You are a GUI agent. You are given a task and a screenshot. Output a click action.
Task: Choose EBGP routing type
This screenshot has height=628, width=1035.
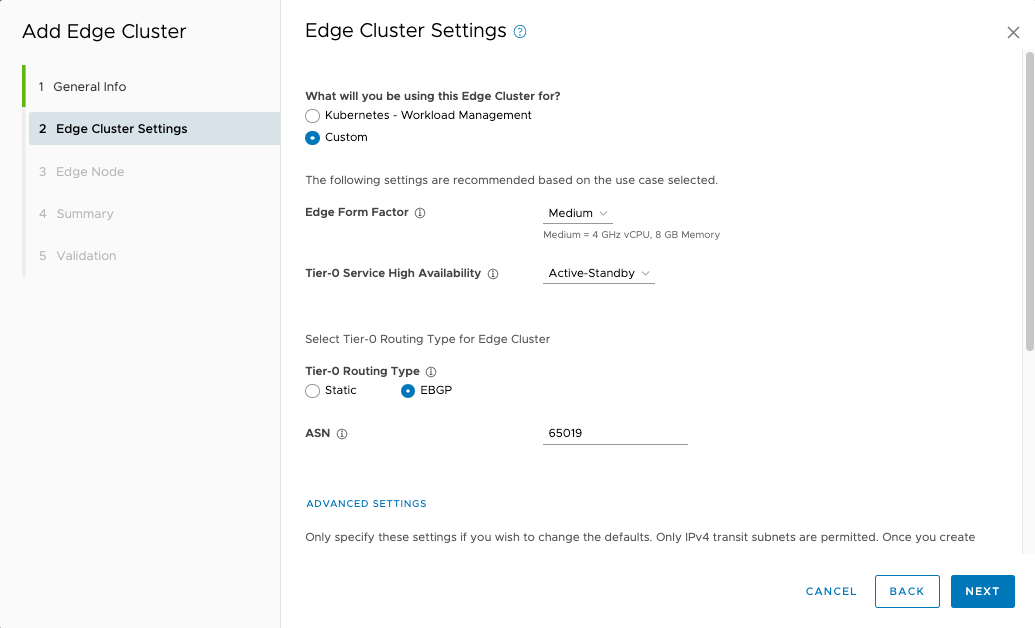[x=408, y=391]
